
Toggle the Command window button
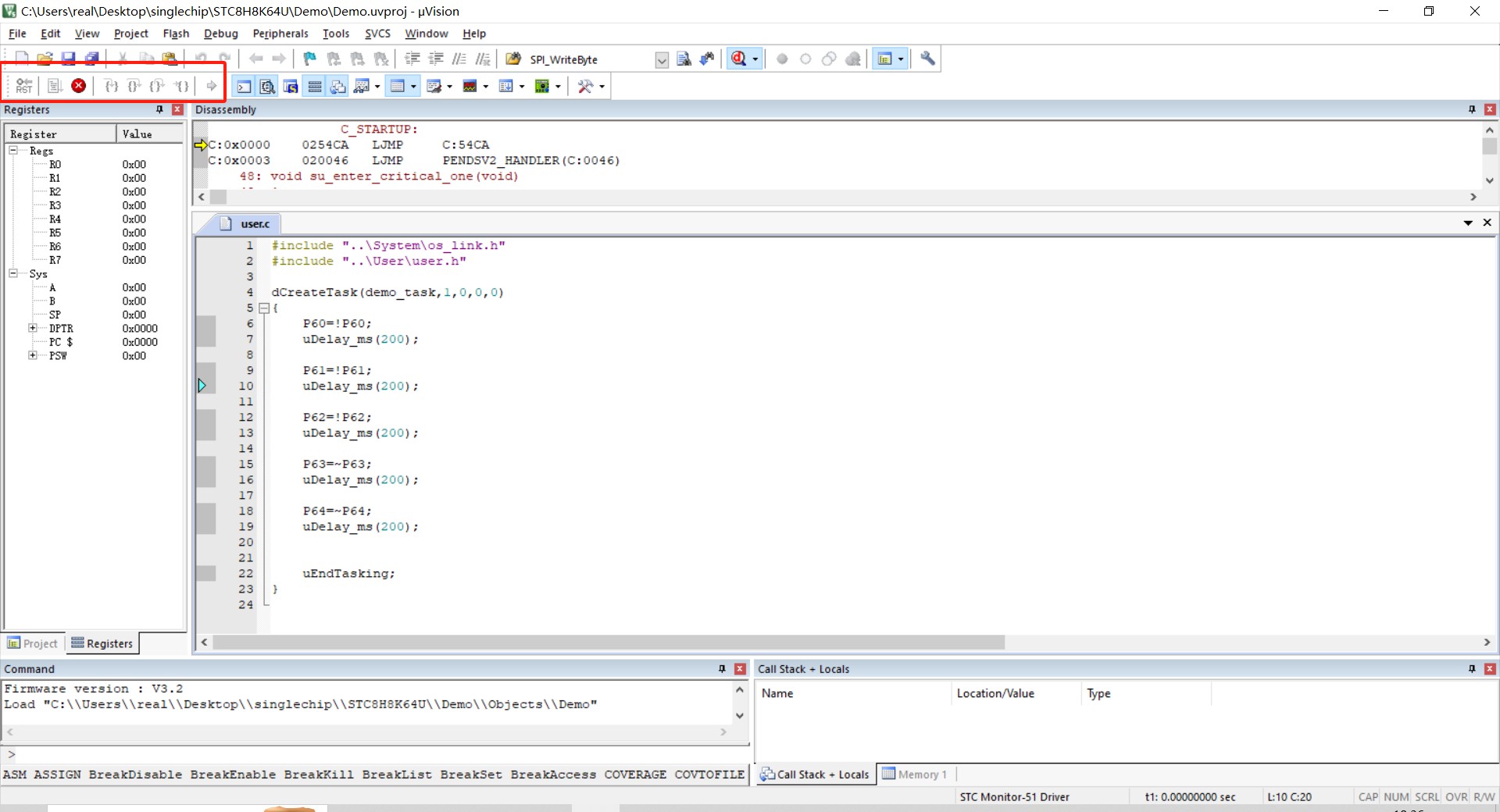coord(244,86)
